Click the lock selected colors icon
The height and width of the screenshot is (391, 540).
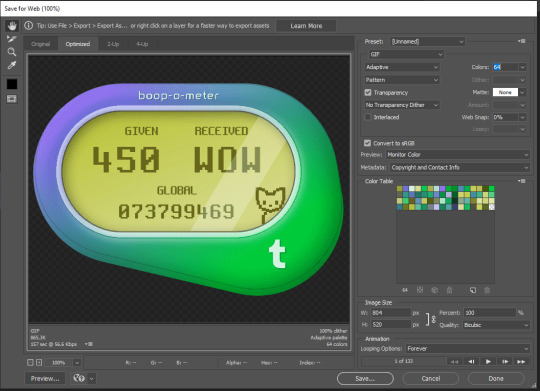pos(449,290)
